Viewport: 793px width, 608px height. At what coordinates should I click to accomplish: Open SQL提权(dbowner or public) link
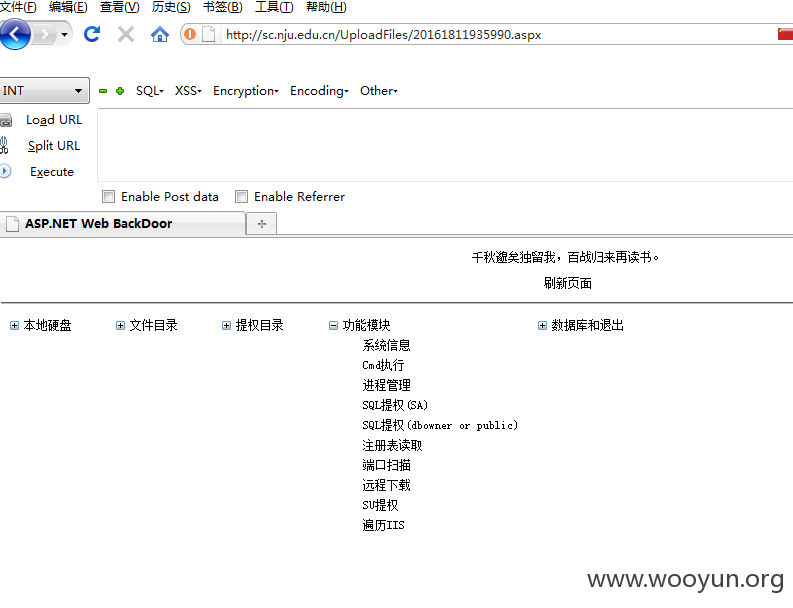click(x=440, y=425)
